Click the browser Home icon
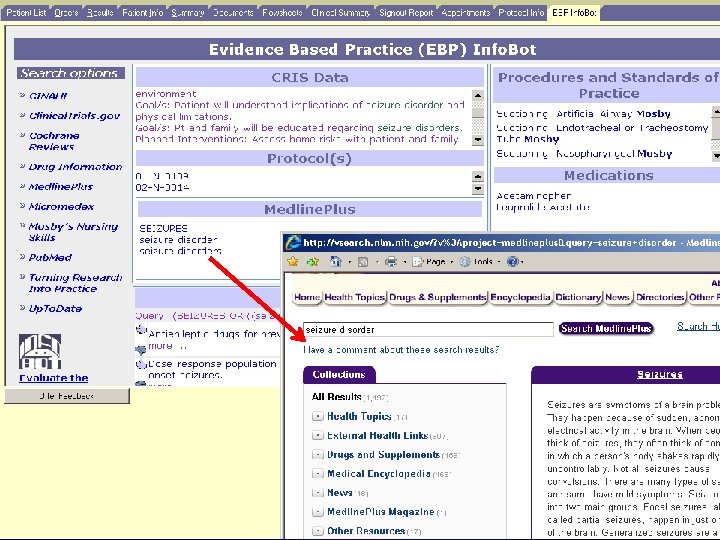The width and height of the screenshot is (720, 540). tap(336, 261)
